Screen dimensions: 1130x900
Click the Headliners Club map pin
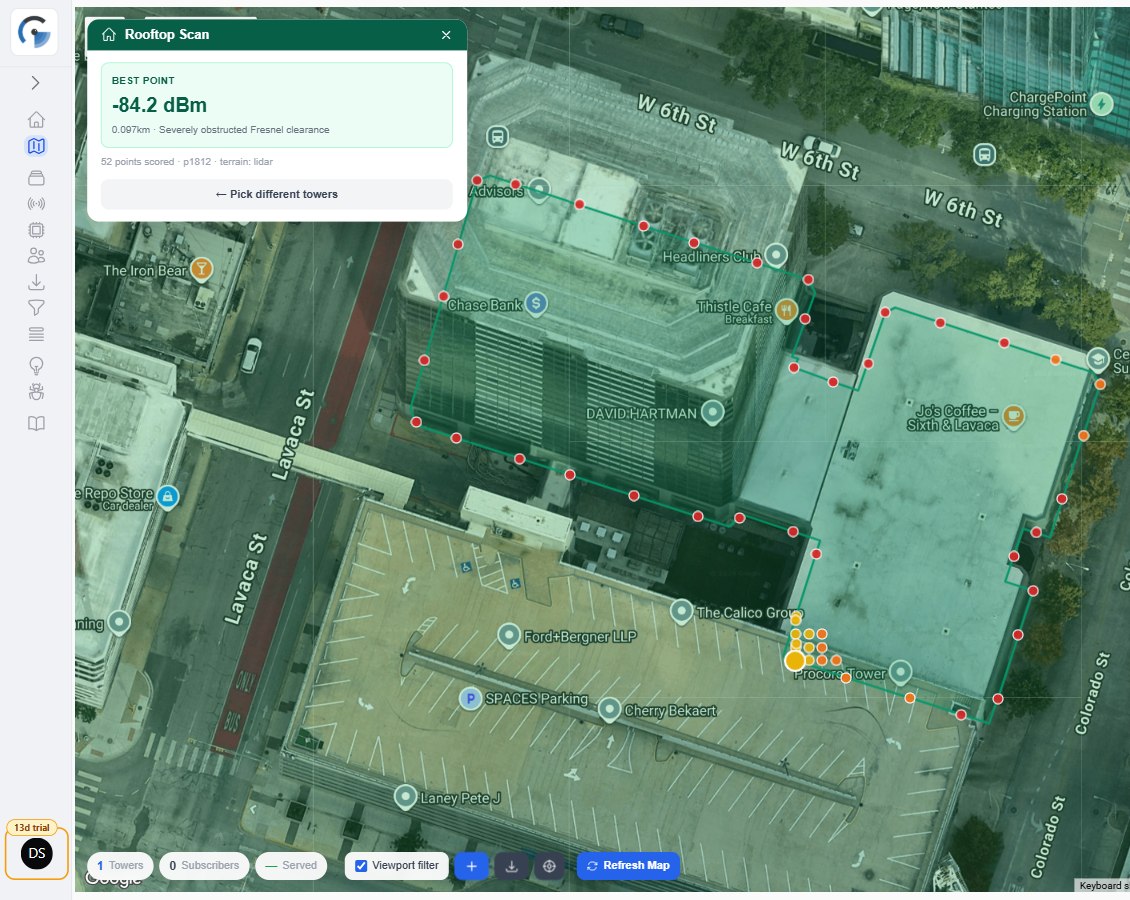[x=776, y=254]
